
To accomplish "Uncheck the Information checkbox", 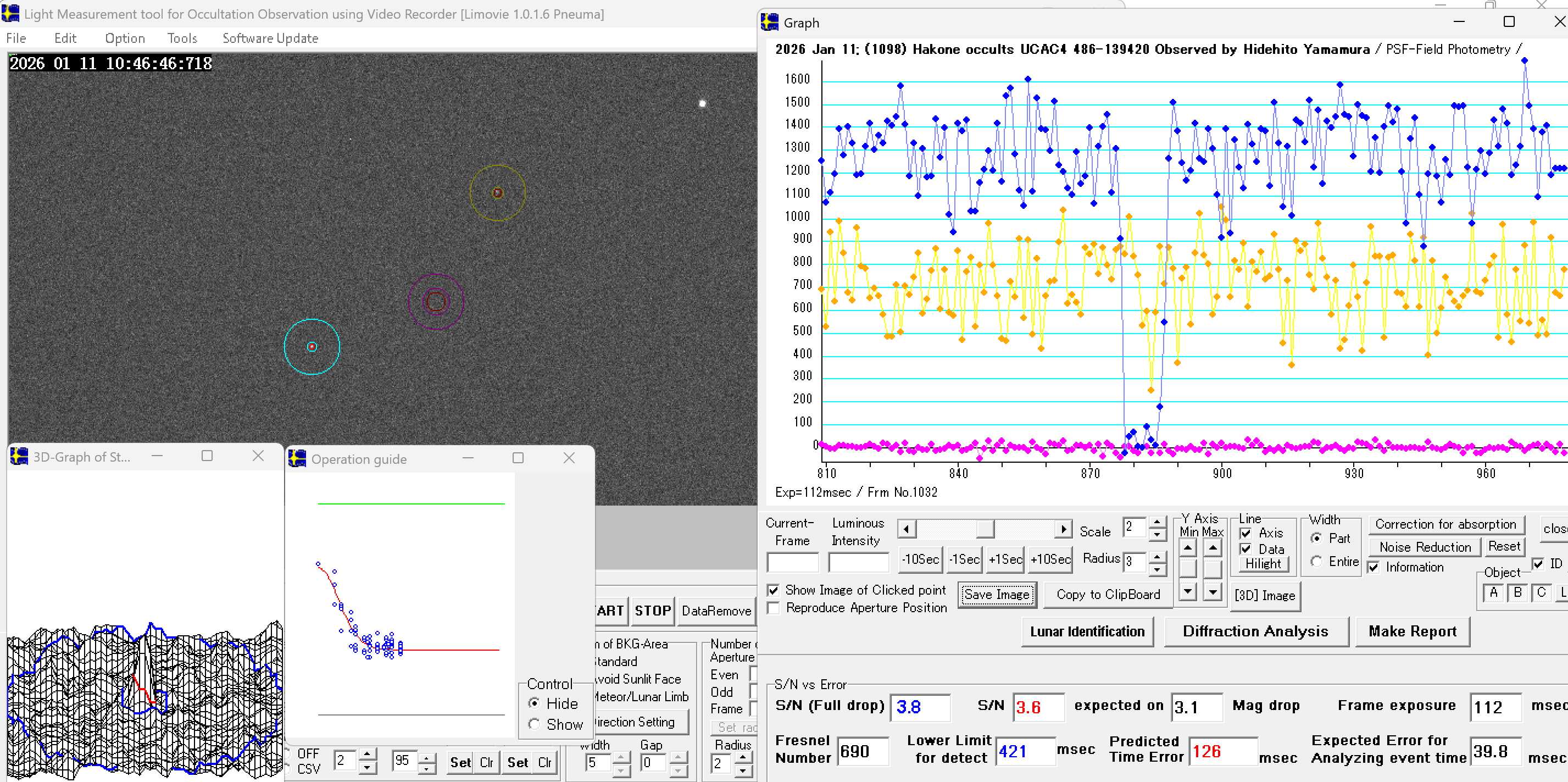I will click(x=1374, y=567).
